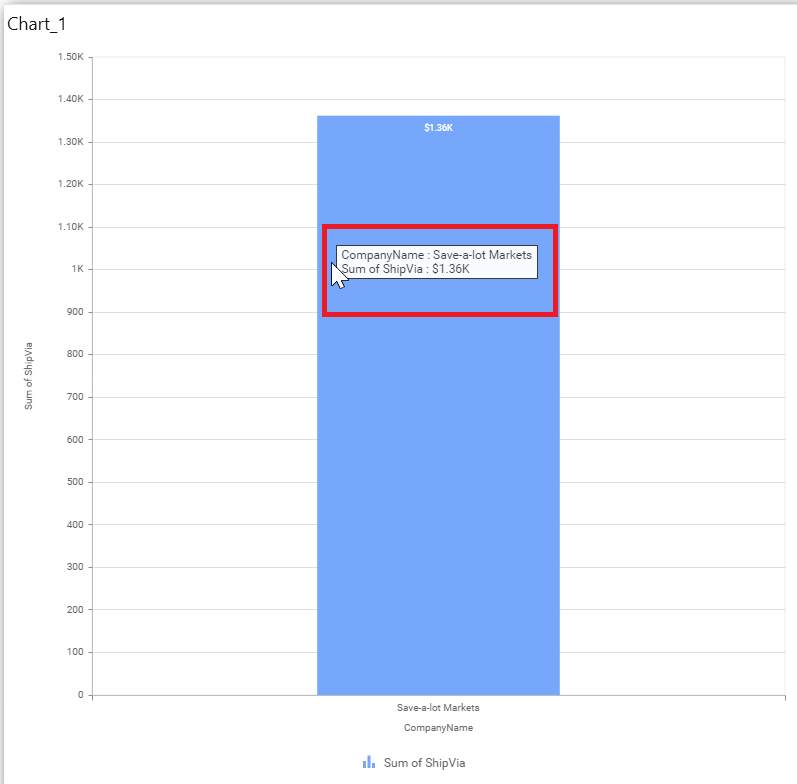Click the '400' y-axis tick label
The image size is (797, 784).
click(75, 524)
